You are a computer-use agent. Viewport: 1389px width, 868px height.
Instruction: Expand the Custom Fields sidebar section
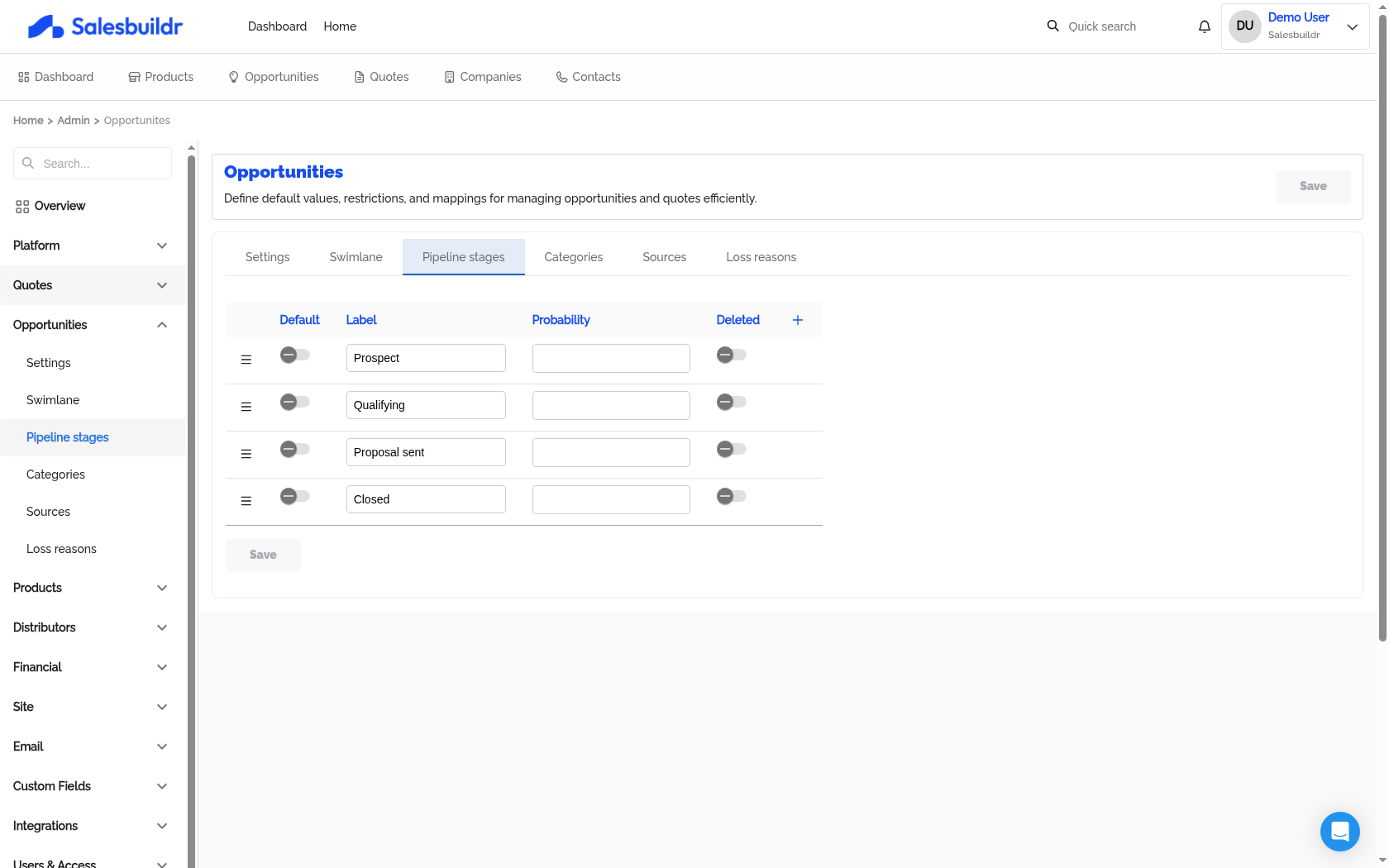tap(91, 786)
